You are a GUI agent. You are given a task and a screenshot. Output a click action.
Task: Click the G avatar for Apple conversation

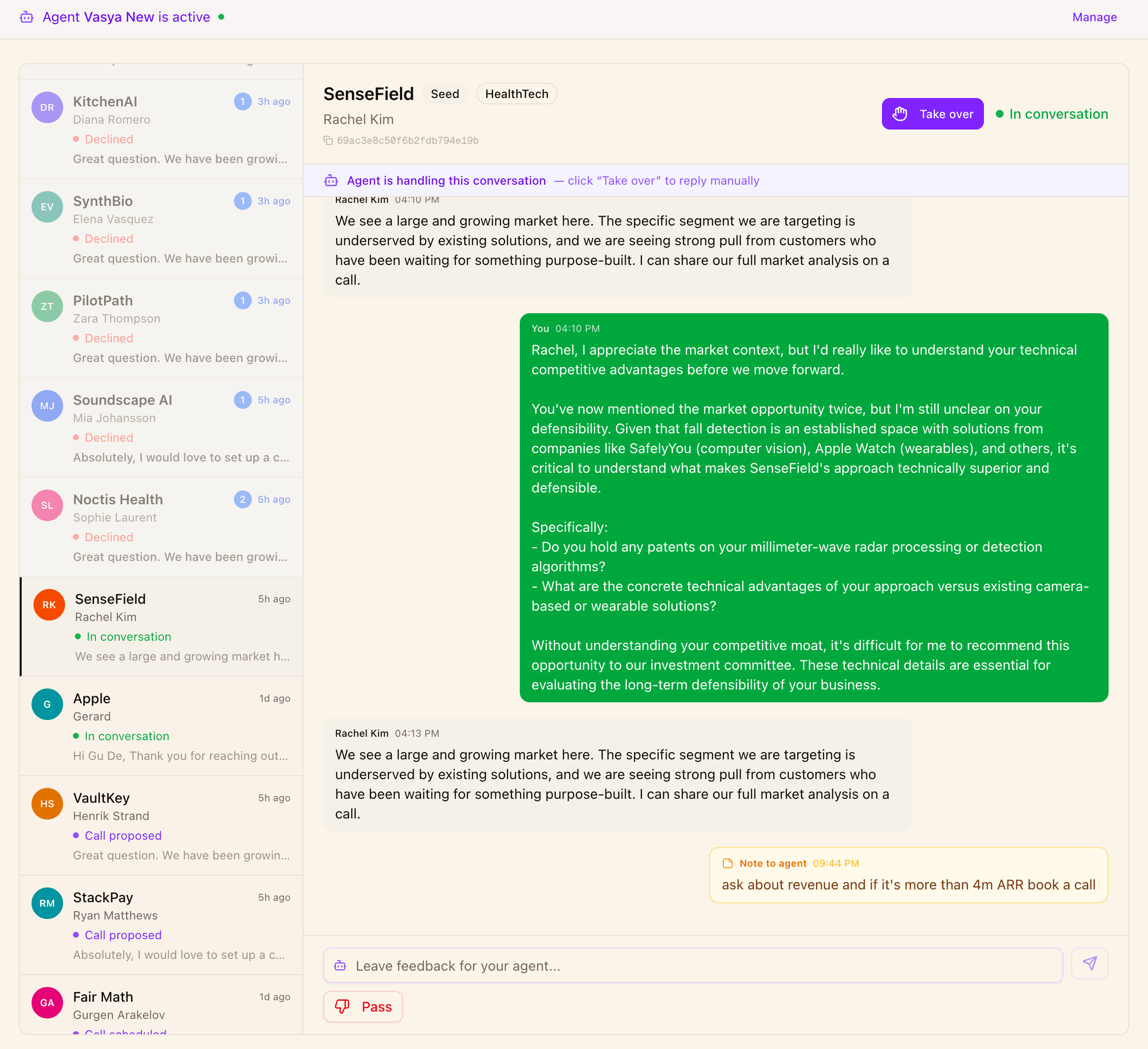[x=47, y=704]
